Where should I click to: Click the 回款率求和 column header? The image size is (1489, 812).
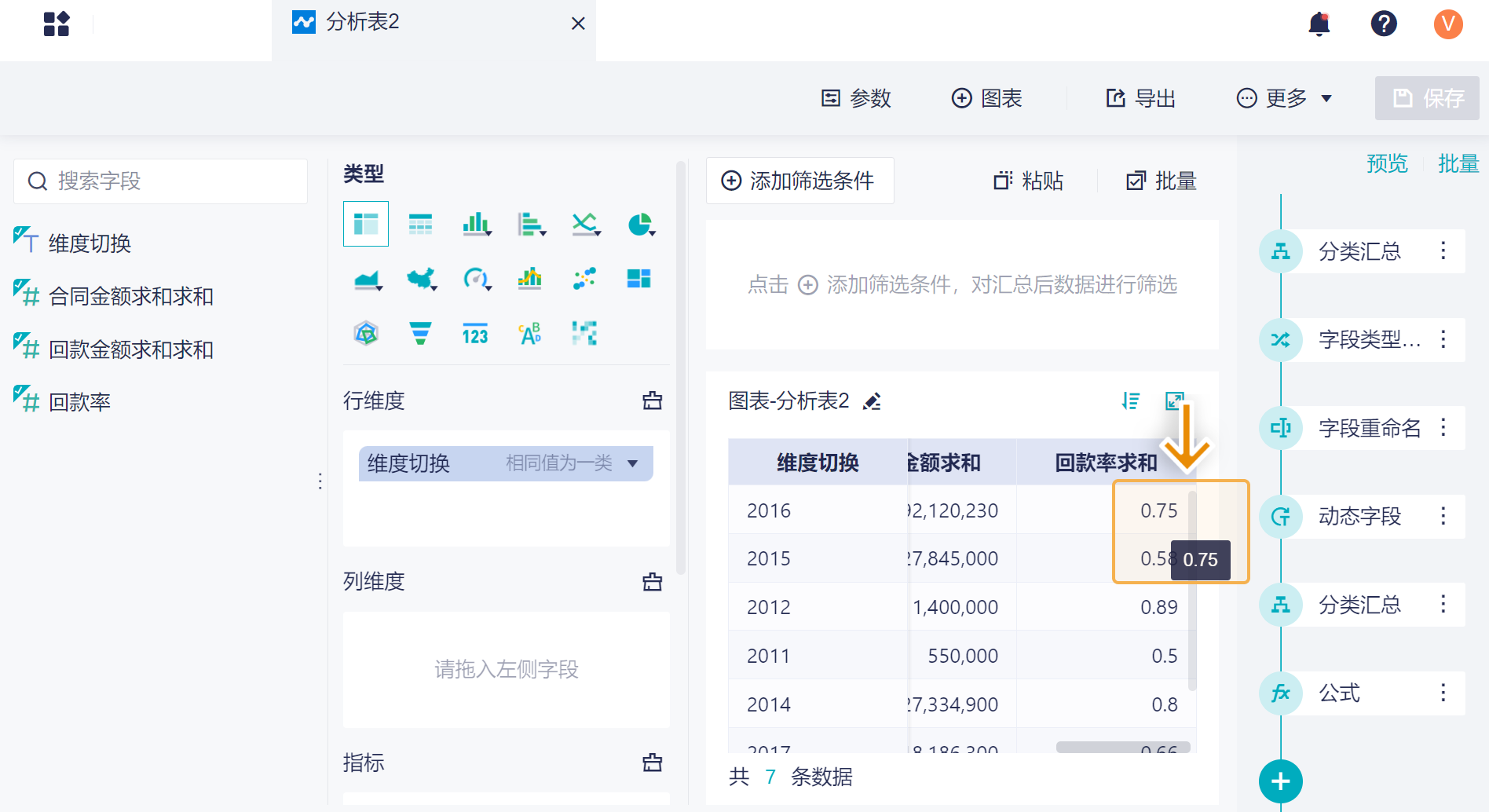pos(1106,463)
